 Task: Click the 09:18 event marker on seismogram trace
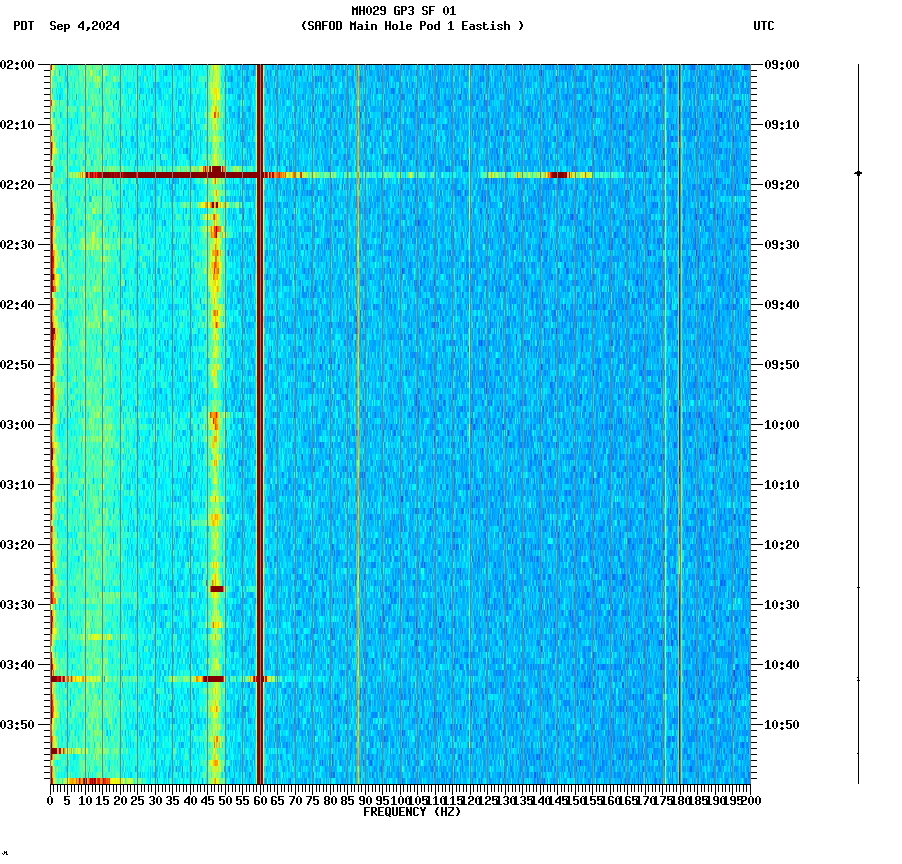[x=858, y=172]
